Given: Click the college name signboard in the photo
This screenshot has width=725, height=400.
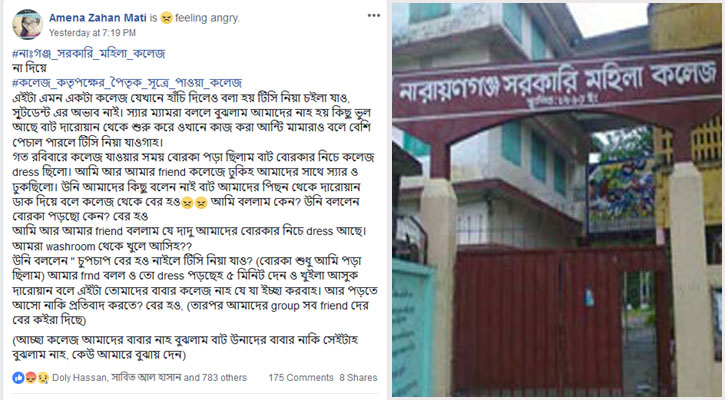Looking at the screenshot, I should click(x=556, y=82).
